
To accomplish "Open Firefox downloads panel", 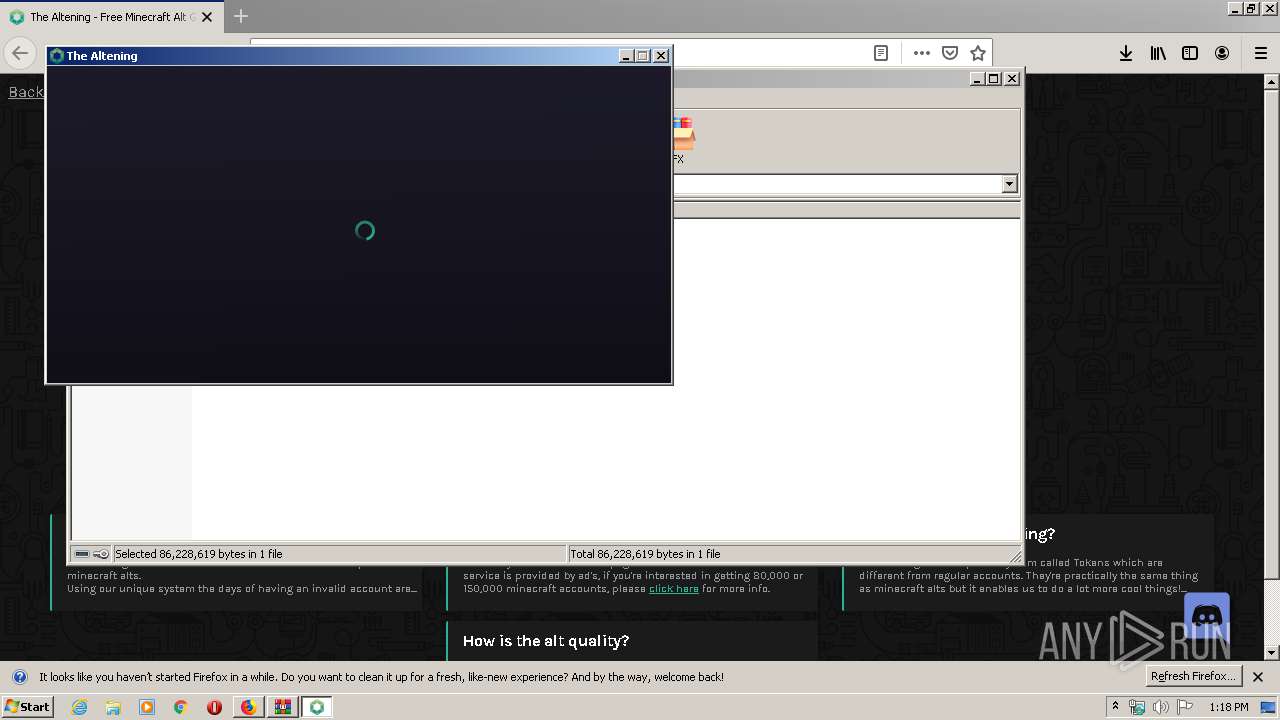I will [1126, 53].
